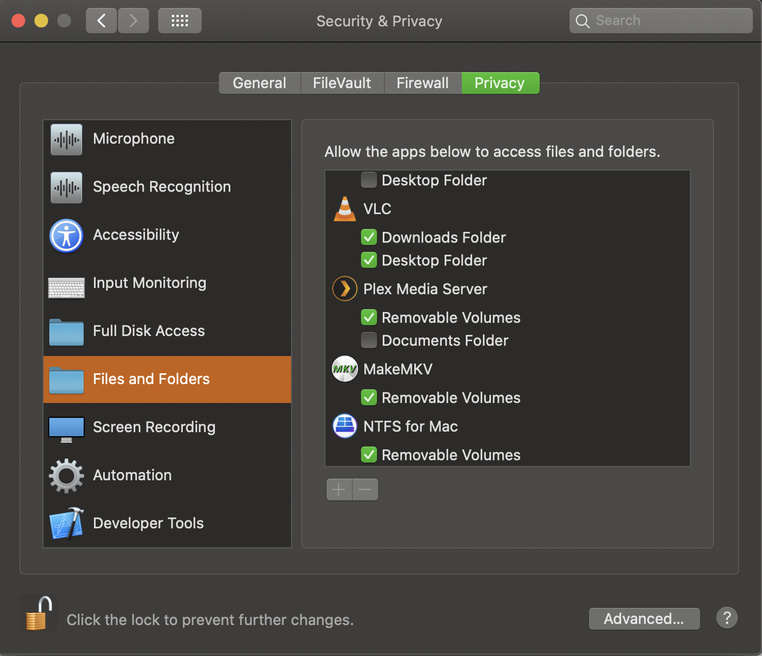Click the open padlock icon
The height and width of the screenshot is (656, 762).
39,613
